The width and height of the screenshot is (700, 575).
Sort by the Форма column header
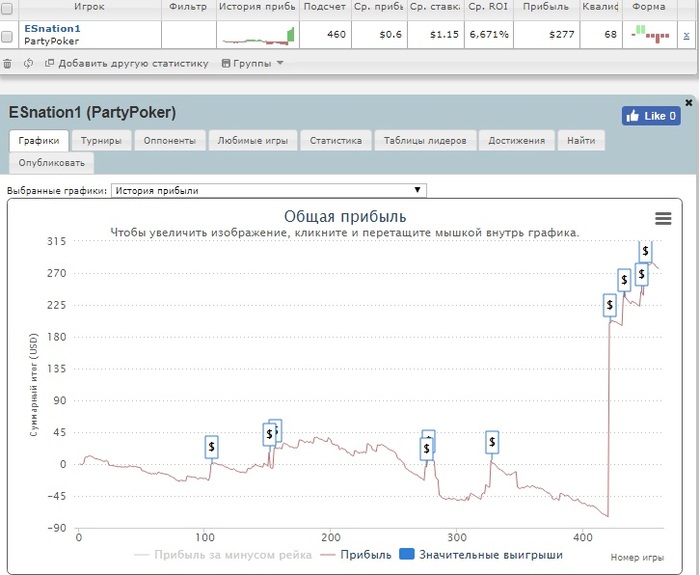649,7
